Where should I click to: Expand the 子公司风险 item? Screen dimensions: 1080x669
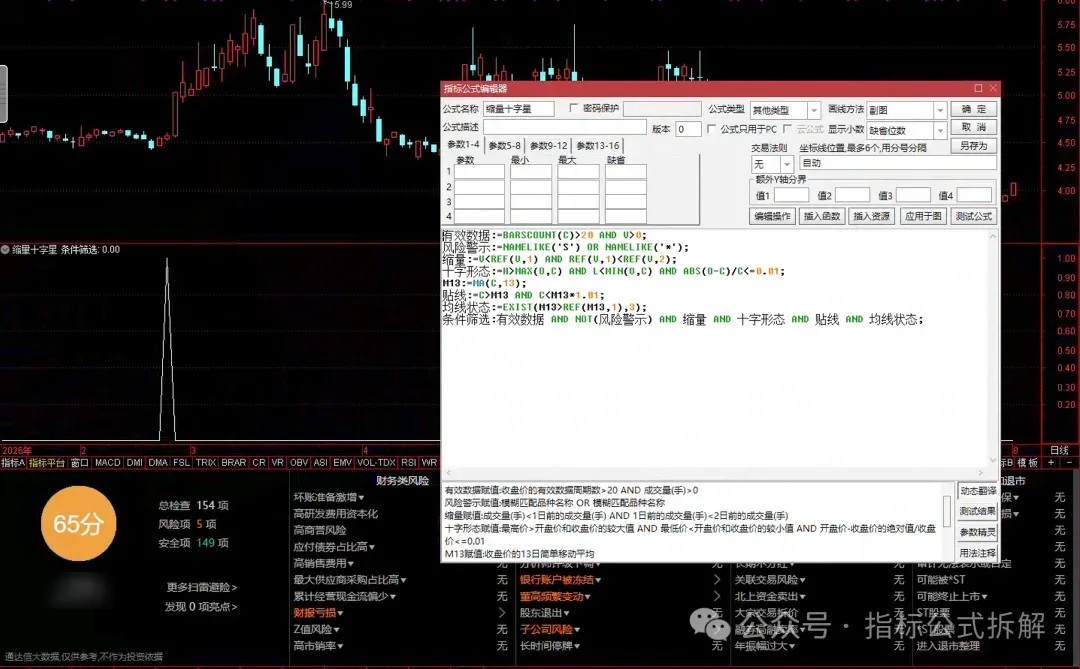pyautogui.click(x=549, y=629)
